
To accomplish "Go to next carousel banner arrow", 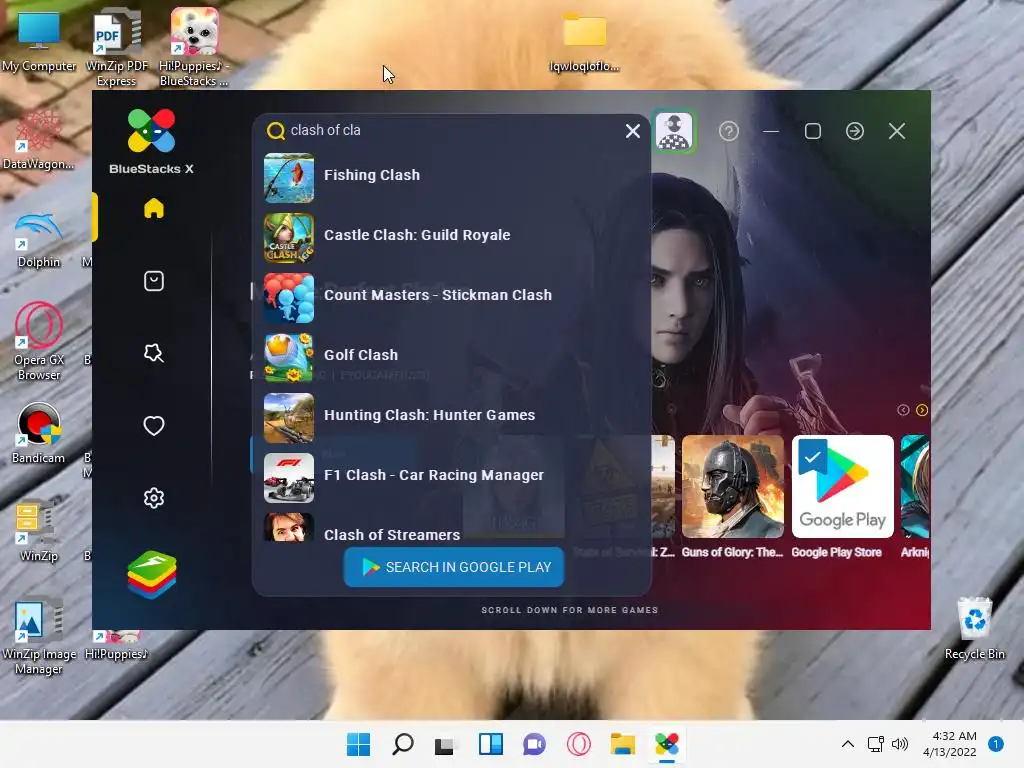I will (x=921, y=410).
